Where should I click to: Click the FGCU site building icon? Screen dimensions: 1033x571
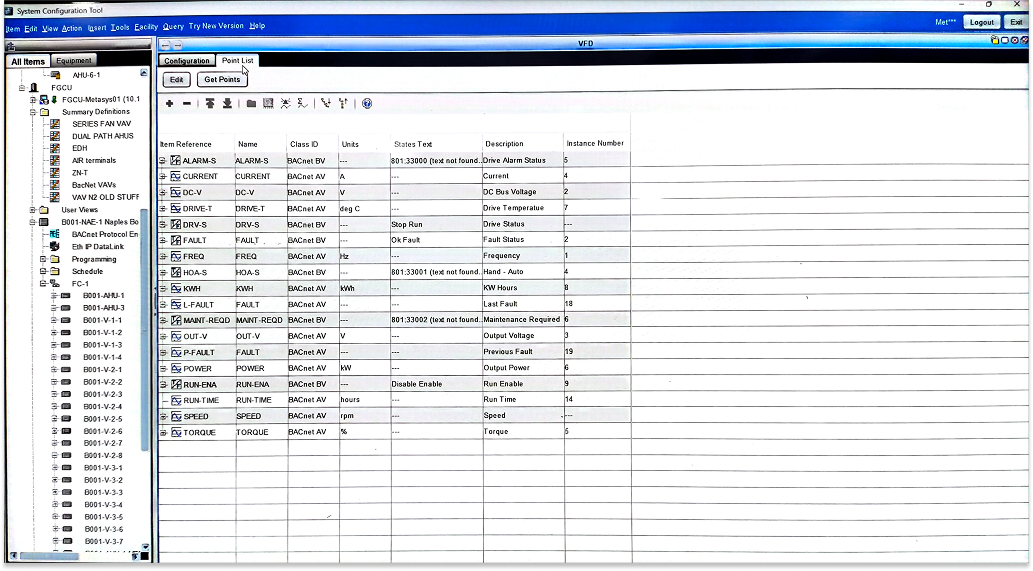pos(34,88)
